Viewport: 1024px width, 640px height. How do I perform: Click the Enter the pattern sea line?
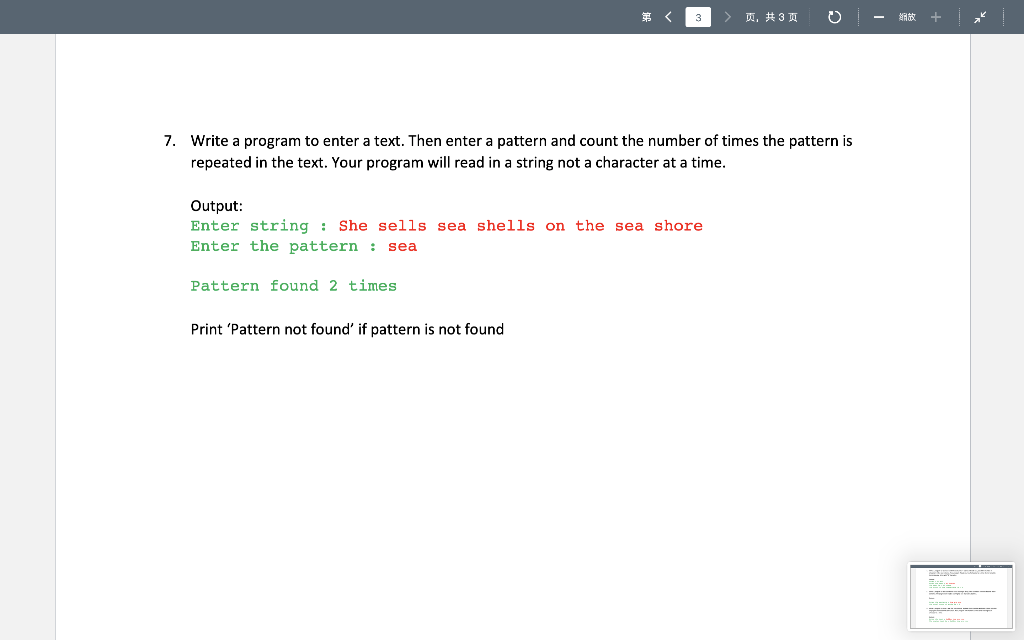pos(303,246)
